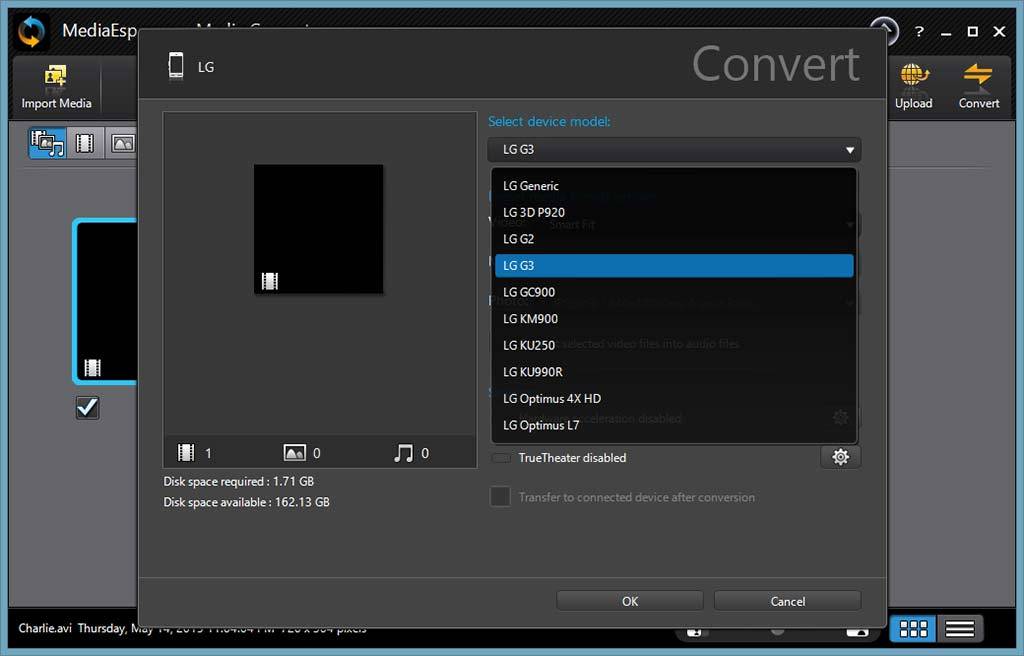This screenshot has width=1024, height=656.
Task: Click the video count film icon
Action: [186, 452]
